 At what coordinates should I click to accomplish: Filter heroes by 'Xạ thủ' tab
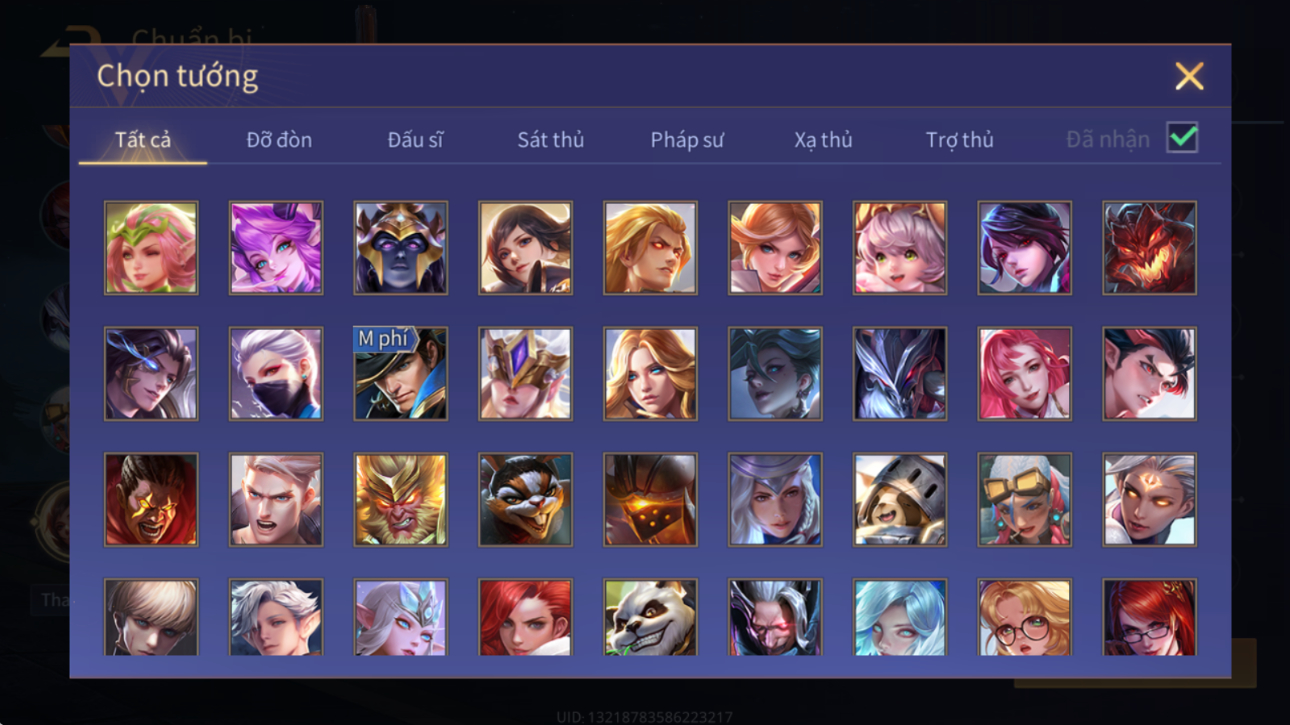click(823, 140)
